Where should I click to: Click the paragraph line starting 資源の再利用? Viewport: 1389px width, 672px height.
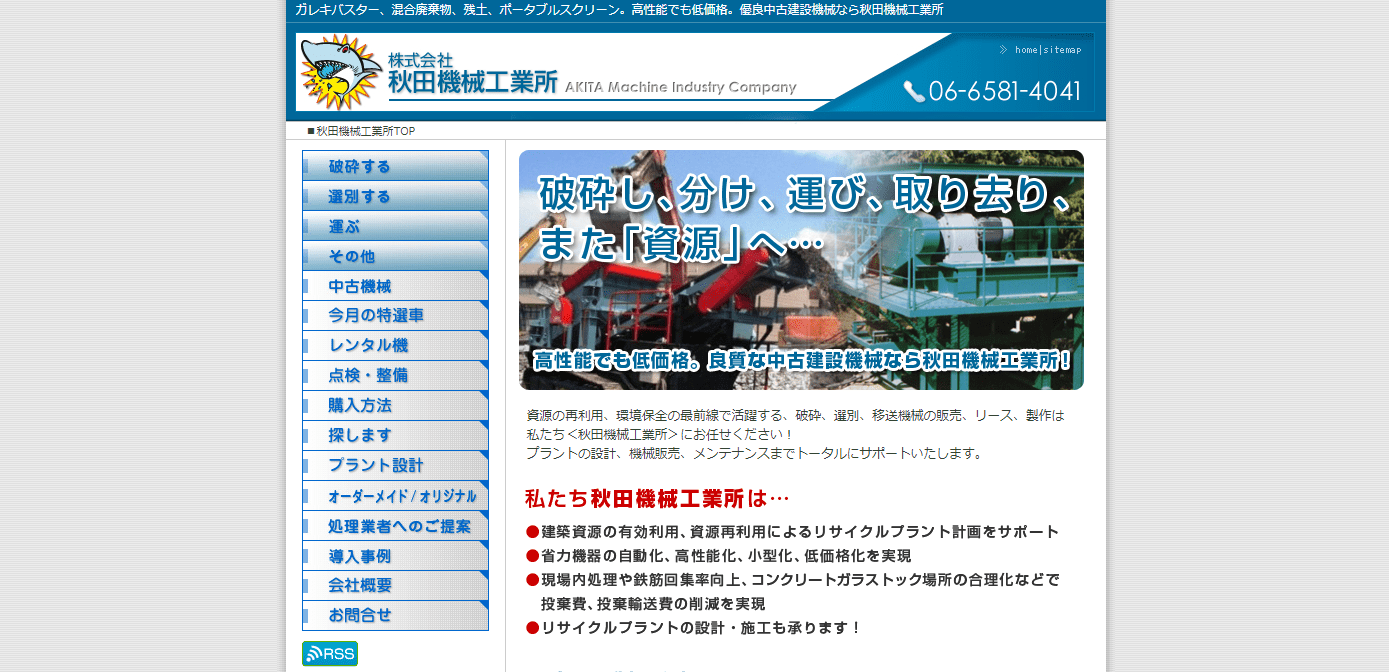click(796, 415)
